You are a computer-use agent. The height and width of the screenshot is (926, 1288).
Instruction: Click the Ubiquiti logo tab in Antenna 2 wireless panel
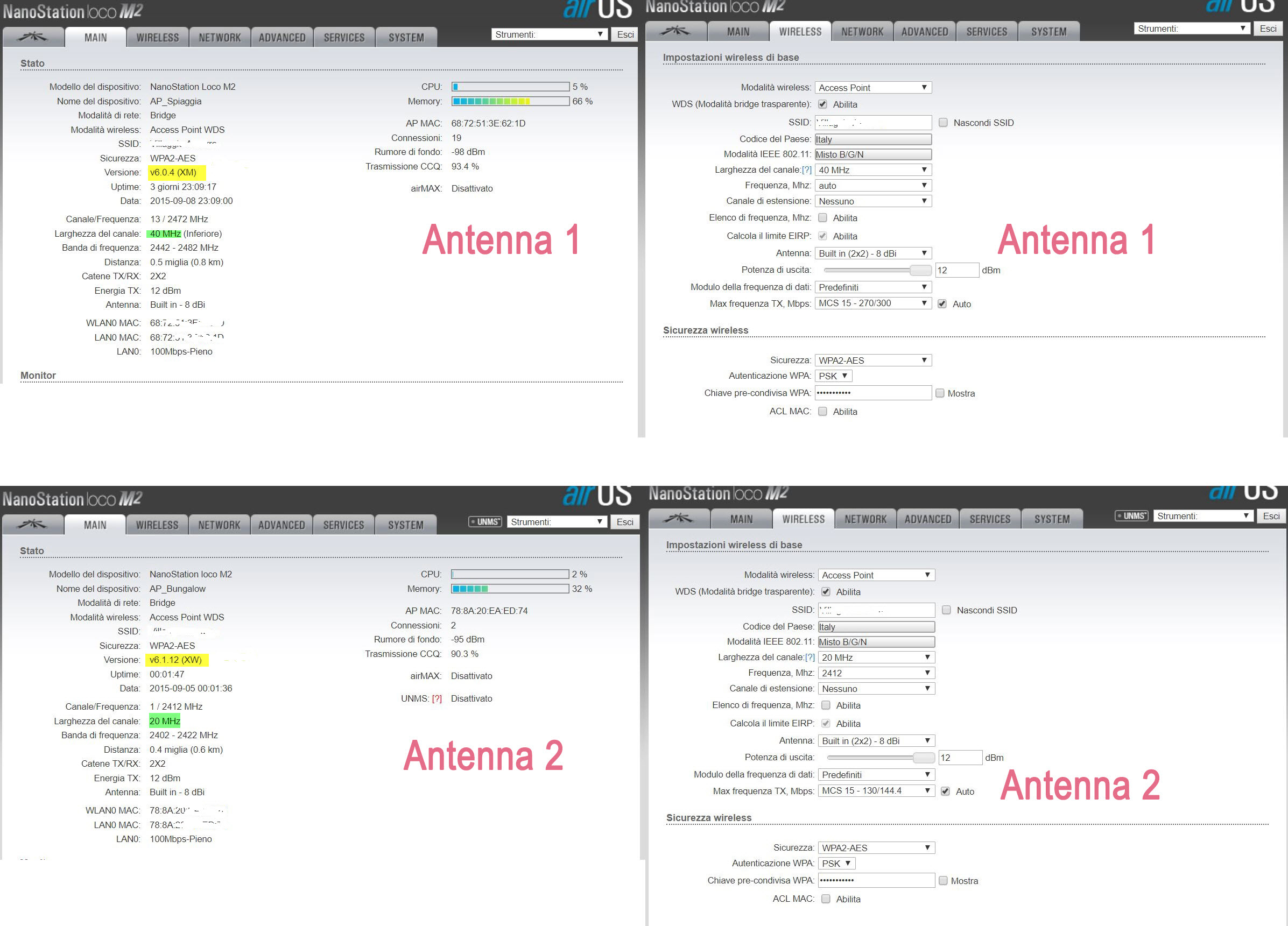(679, 519)
